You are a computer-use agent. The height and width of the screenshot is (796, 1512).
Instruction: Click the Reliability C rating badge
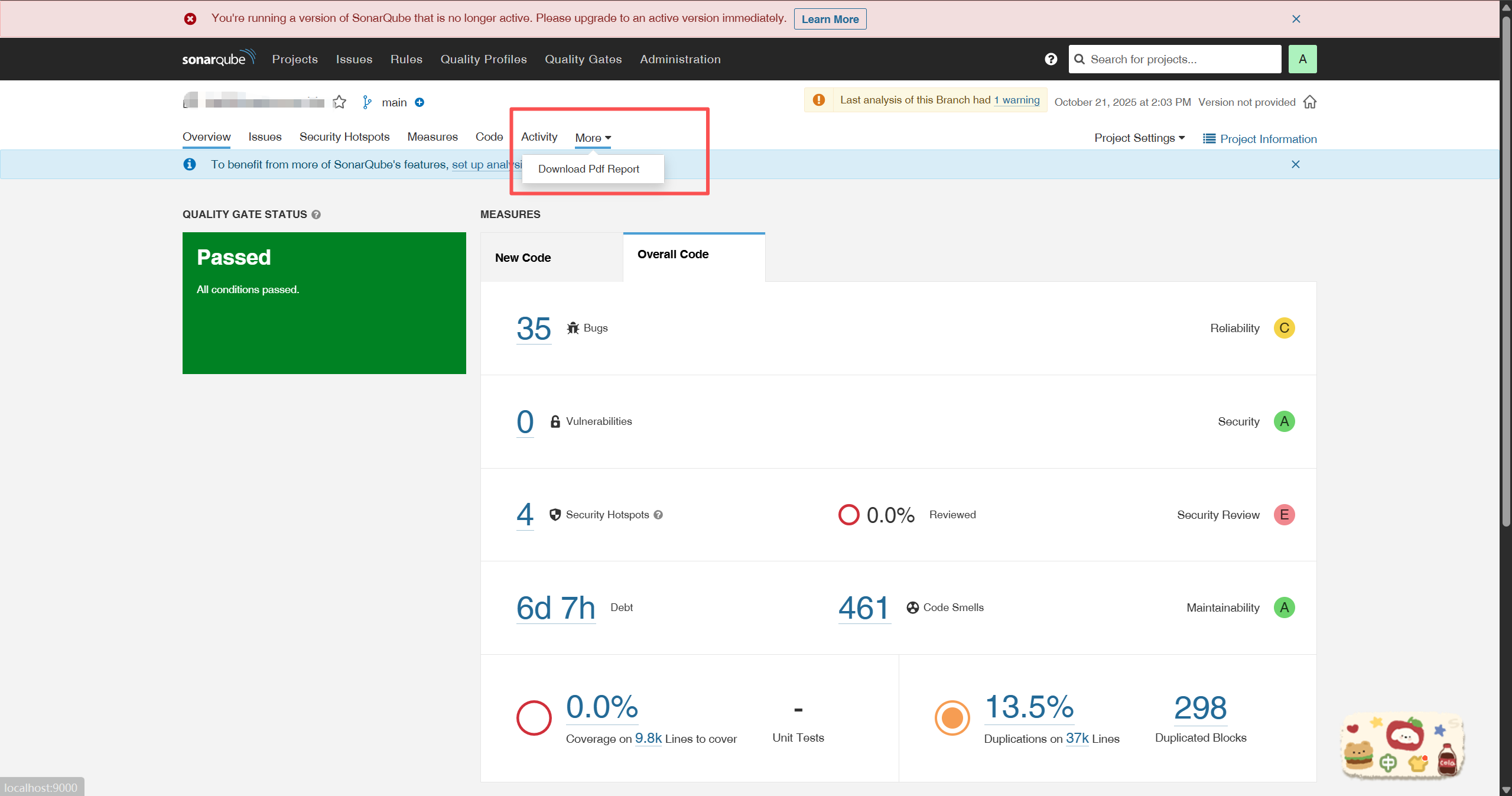click(1284, 328)
